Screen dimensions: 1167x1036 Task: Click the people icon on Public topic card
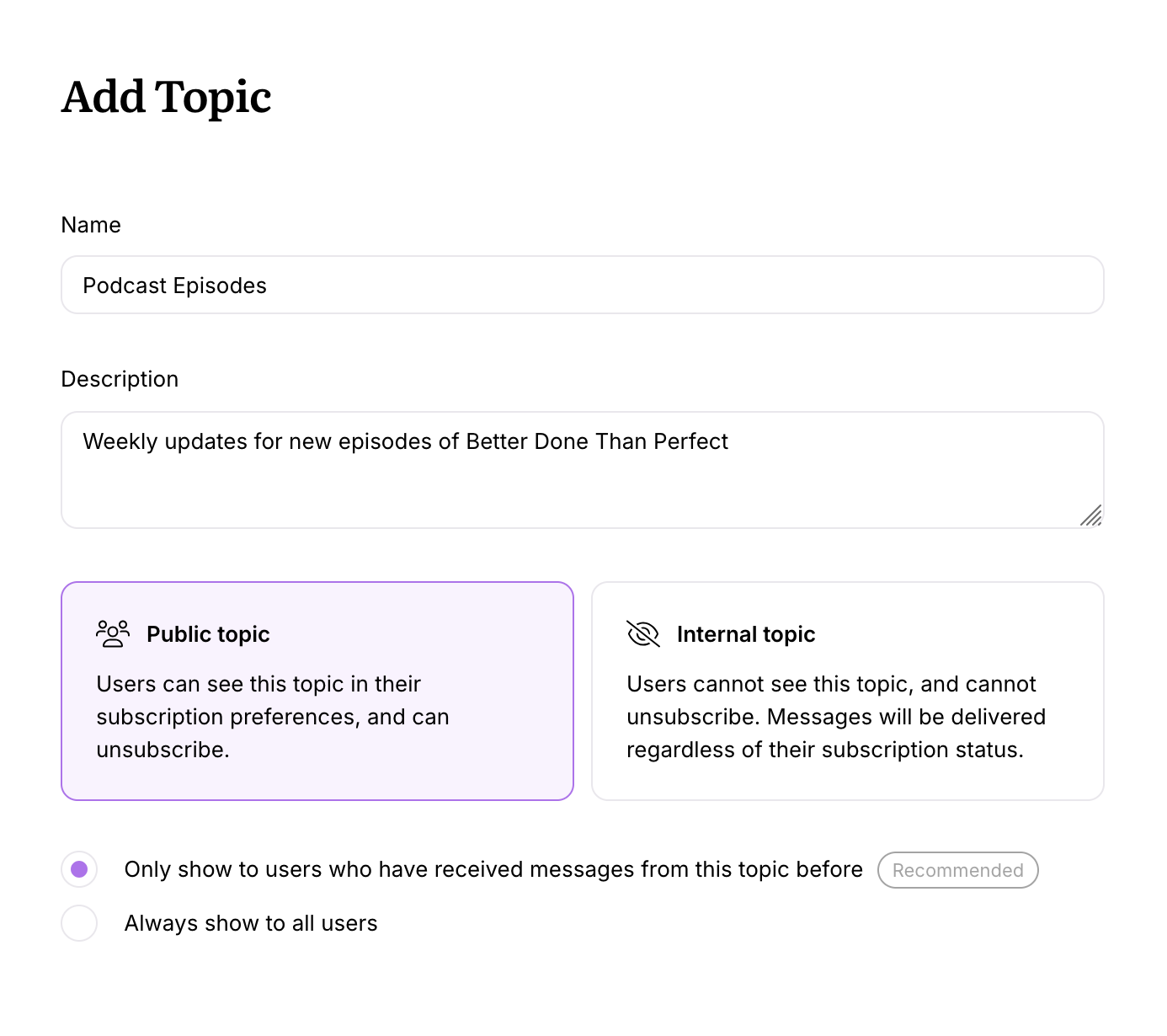point(112,633)
